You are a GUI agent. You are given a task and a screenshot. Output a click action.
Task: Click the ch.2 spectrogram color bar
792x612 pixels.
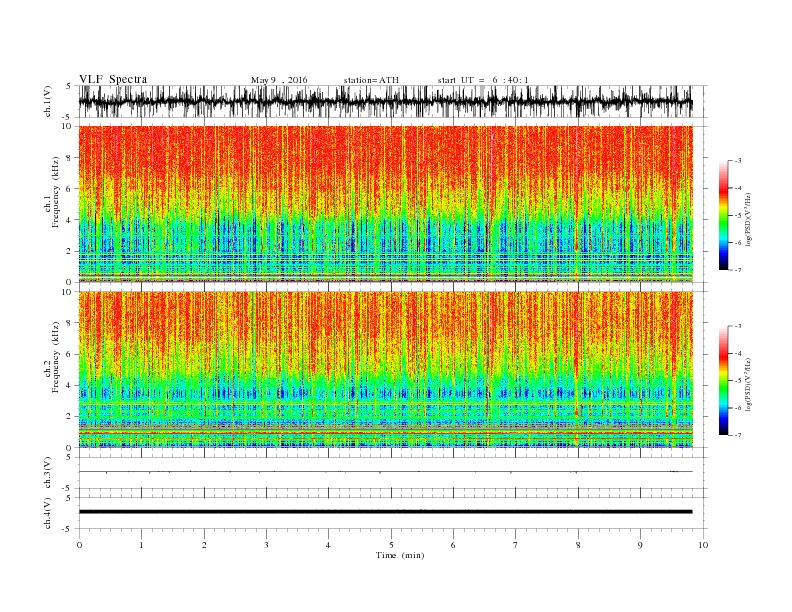(x=723, y=381)
